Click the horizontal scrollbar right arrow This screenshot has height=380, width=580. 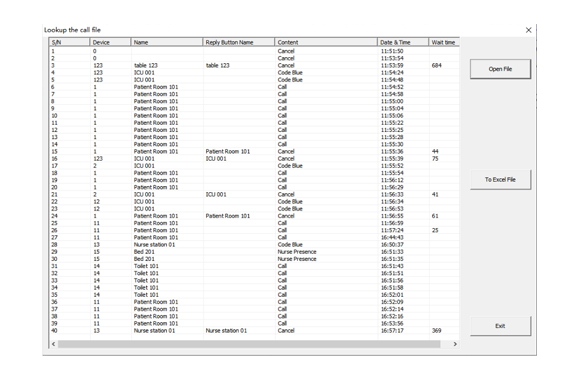point(455,344)
